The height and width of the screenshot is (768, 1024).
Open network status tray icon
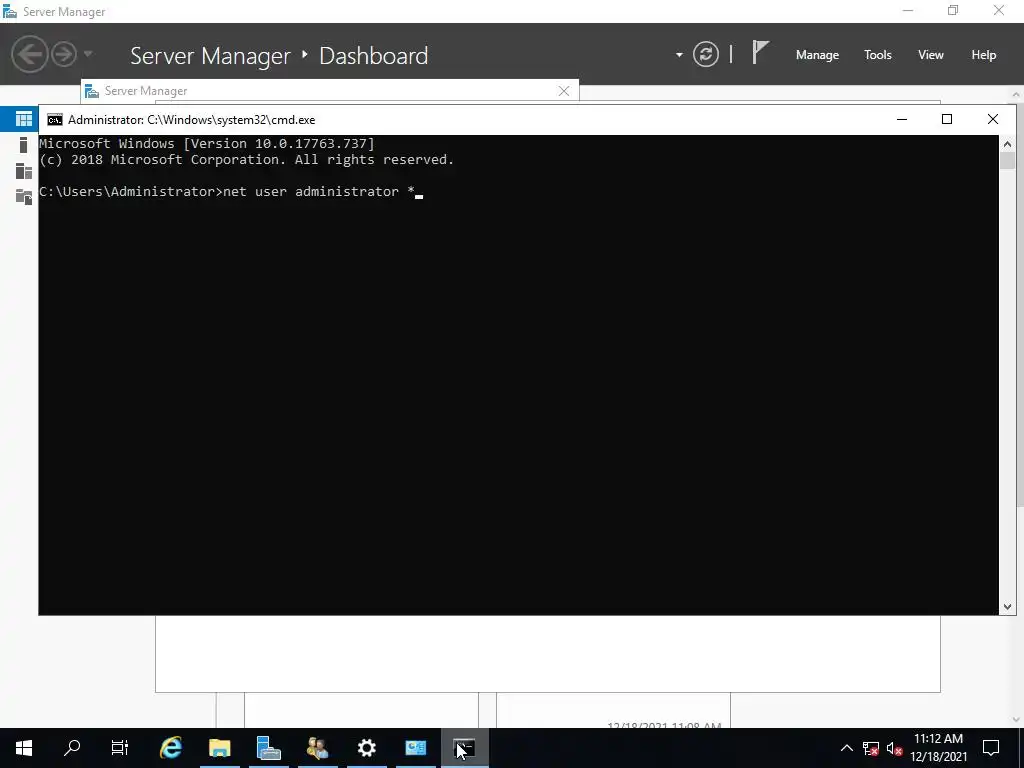(871, 748)
